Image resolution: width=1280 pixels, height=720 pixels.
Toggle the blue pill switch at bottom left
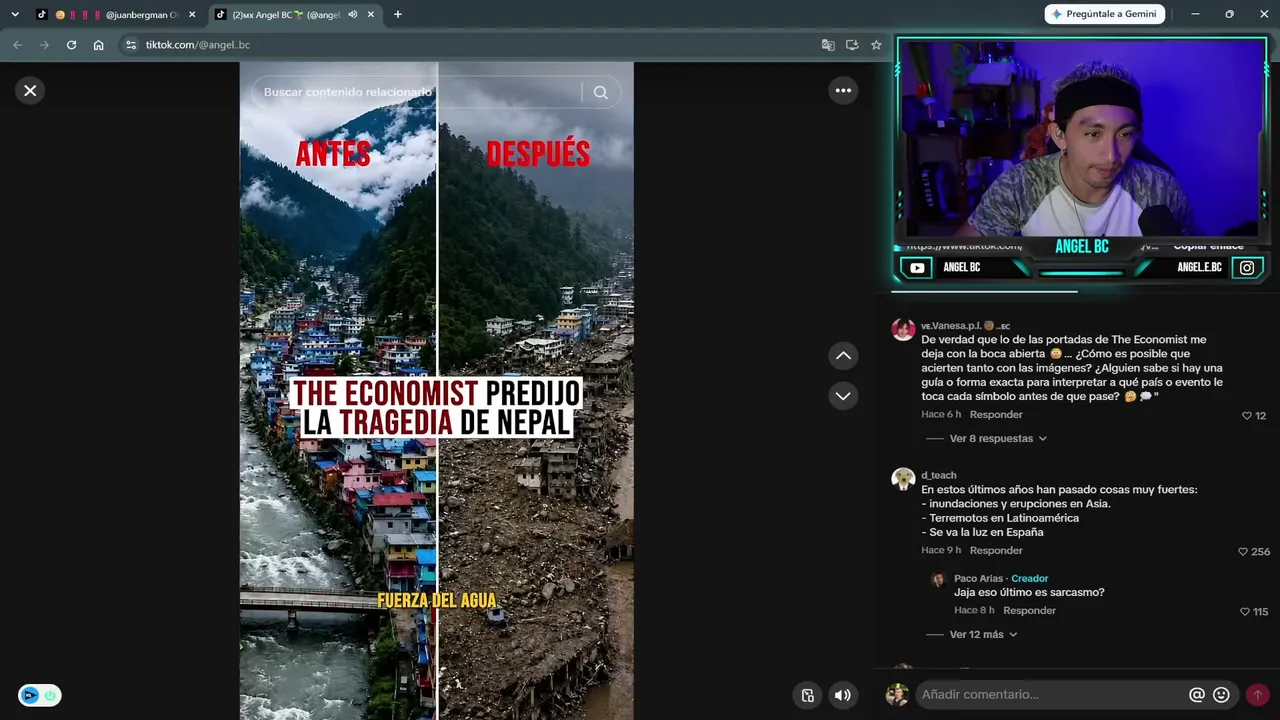[x=39, y=696]
